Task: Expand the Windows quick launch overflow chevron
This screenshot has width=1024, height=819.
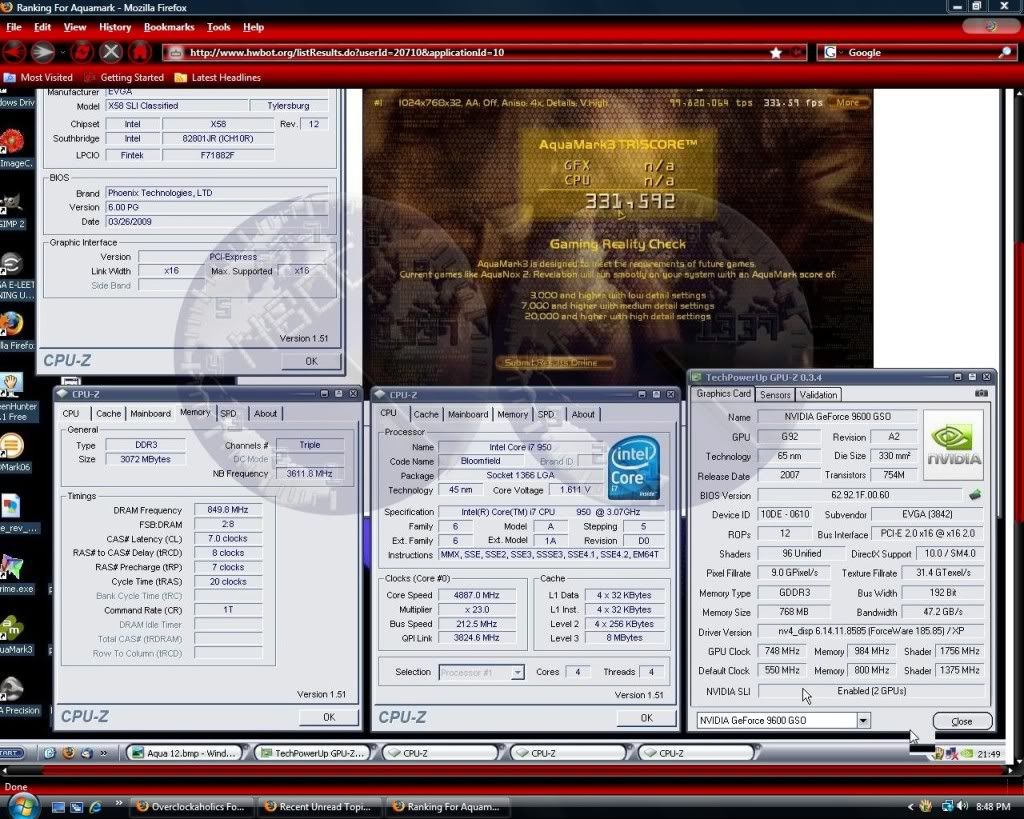Action: coord(119,803)
